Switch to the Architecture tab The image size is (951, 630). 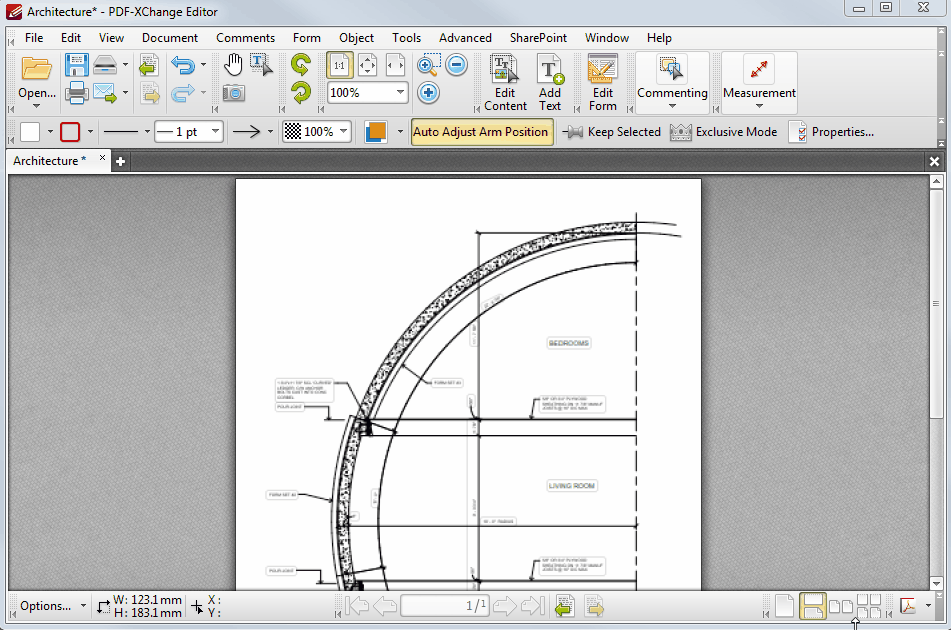pos(50,160)
